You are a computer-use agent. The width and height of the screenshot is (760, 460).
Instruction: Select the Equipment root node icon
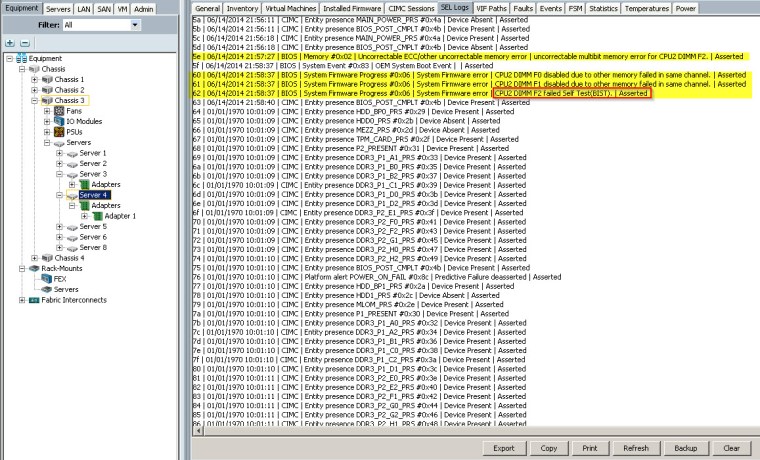click(21, 58)
